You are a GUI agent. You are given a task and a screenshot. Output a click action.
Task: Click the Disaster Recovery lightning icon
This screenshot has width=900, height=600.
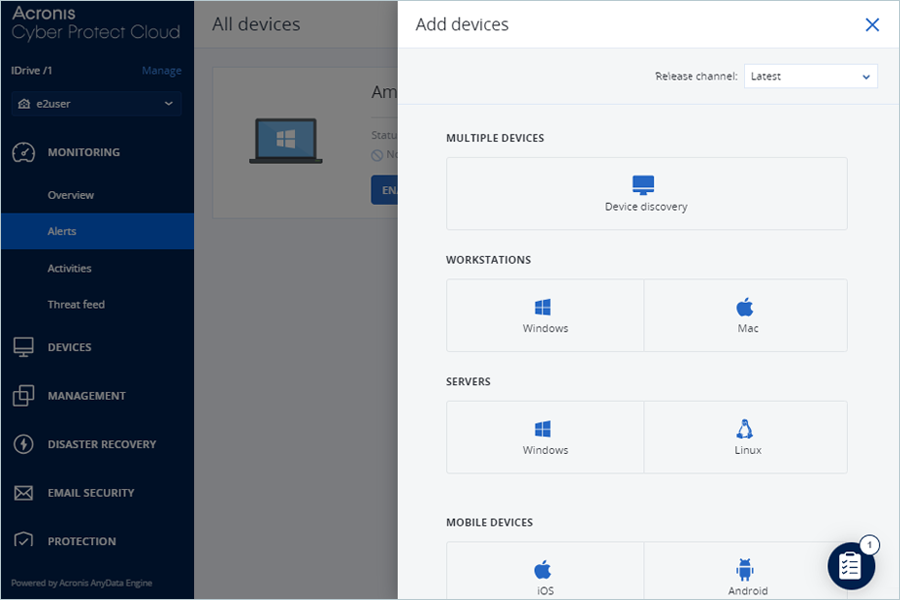(x=24, y=444)
